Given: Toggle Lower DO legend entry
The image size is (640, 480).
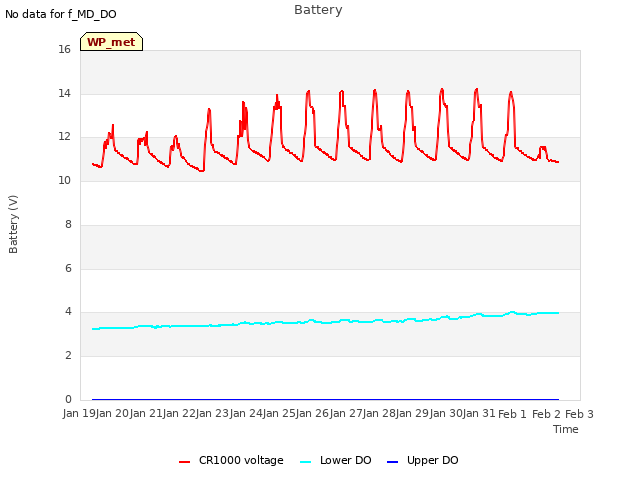Looking at the screenshot, I should [x=336, y=460].
